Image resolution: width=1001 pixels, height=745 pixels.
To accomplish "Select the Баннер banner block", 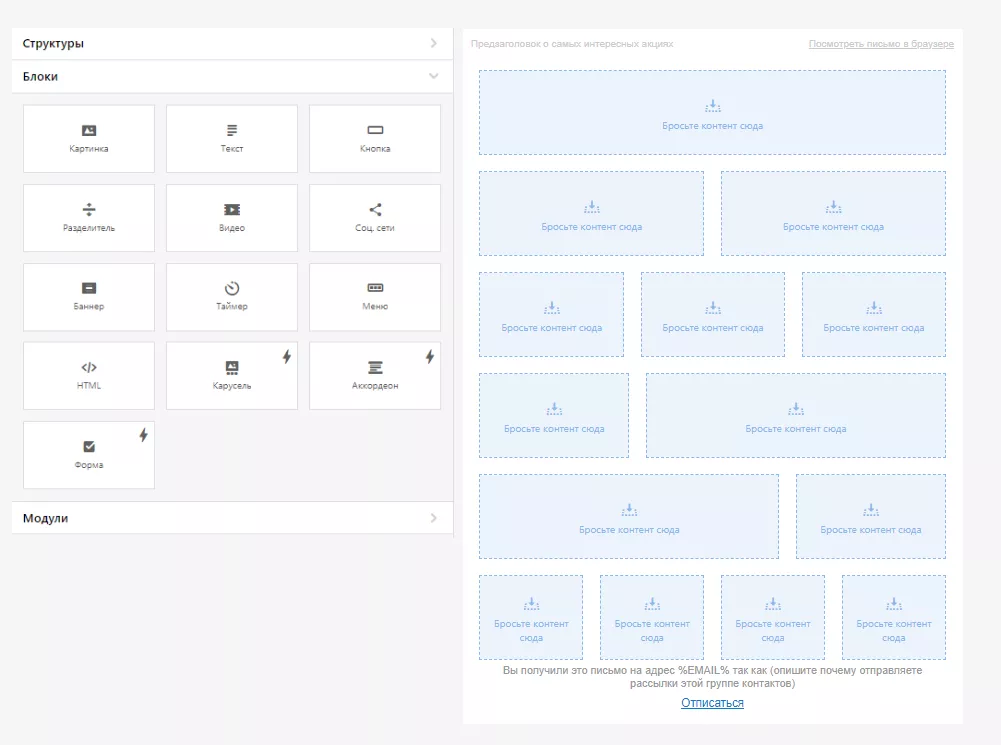I will (x=89, y=297).
